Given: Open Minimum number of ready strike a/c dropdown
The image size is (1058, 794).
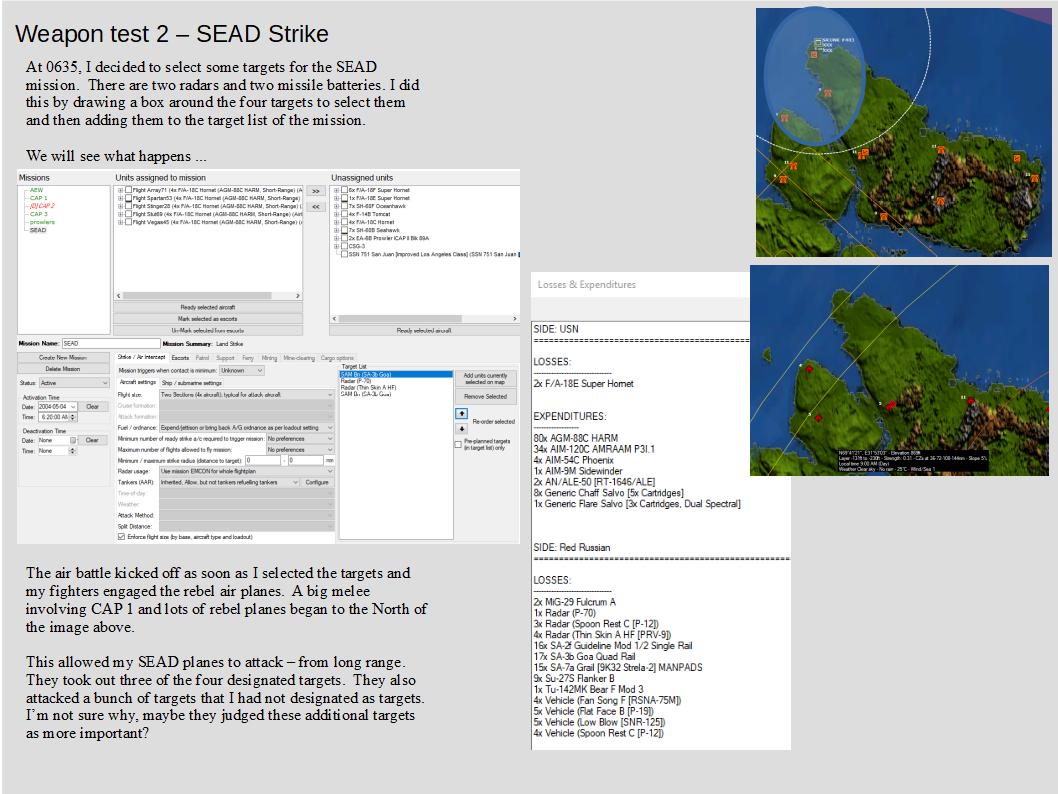Looking at the screenshot, I should click(x=300, y=438).
